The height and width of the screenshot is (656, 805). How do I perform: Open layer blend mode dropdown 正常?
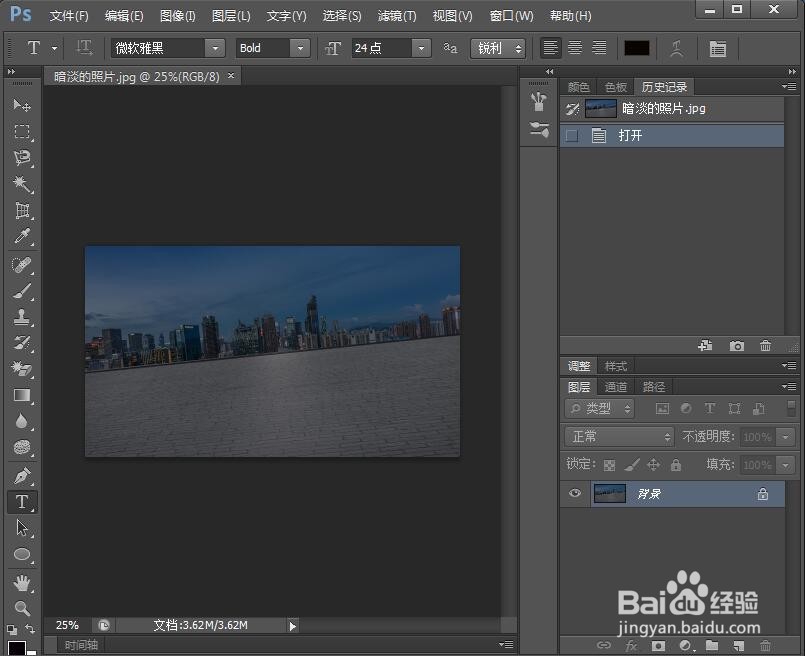coord(619,437)
